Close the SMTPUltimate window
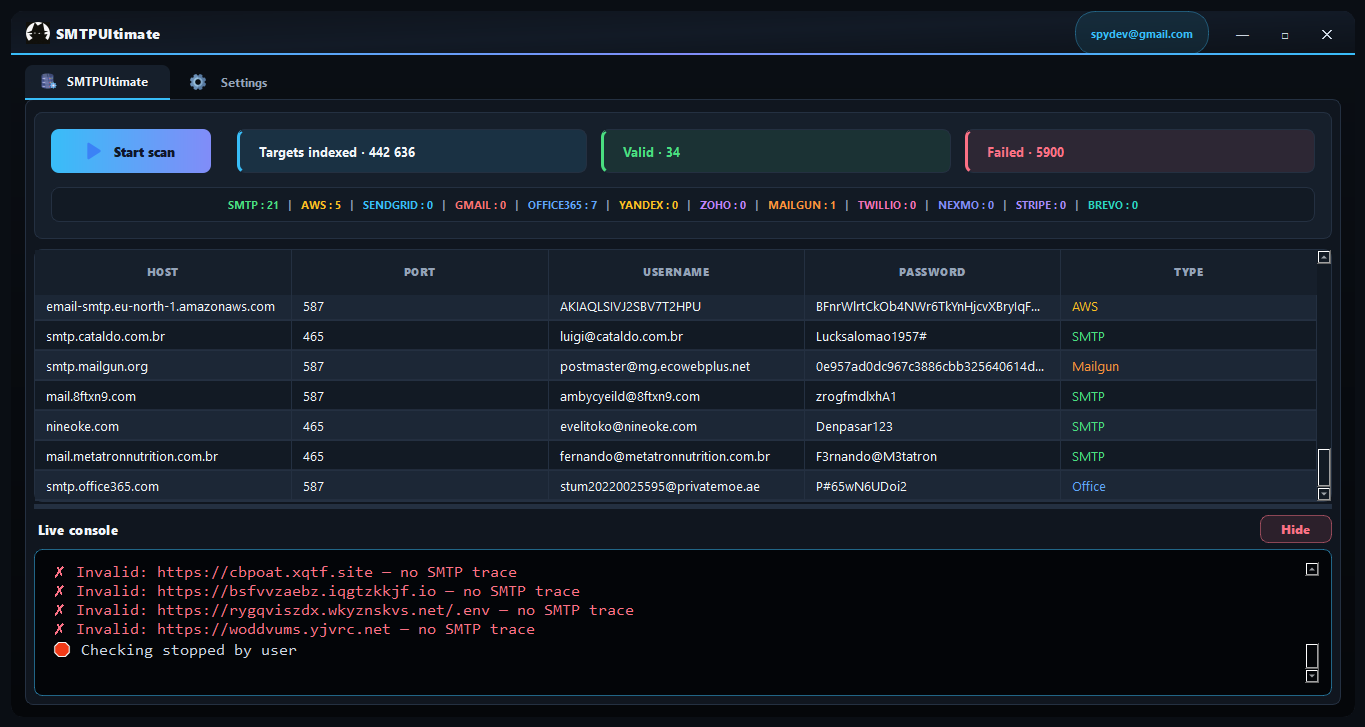 tap(1327, 34)
